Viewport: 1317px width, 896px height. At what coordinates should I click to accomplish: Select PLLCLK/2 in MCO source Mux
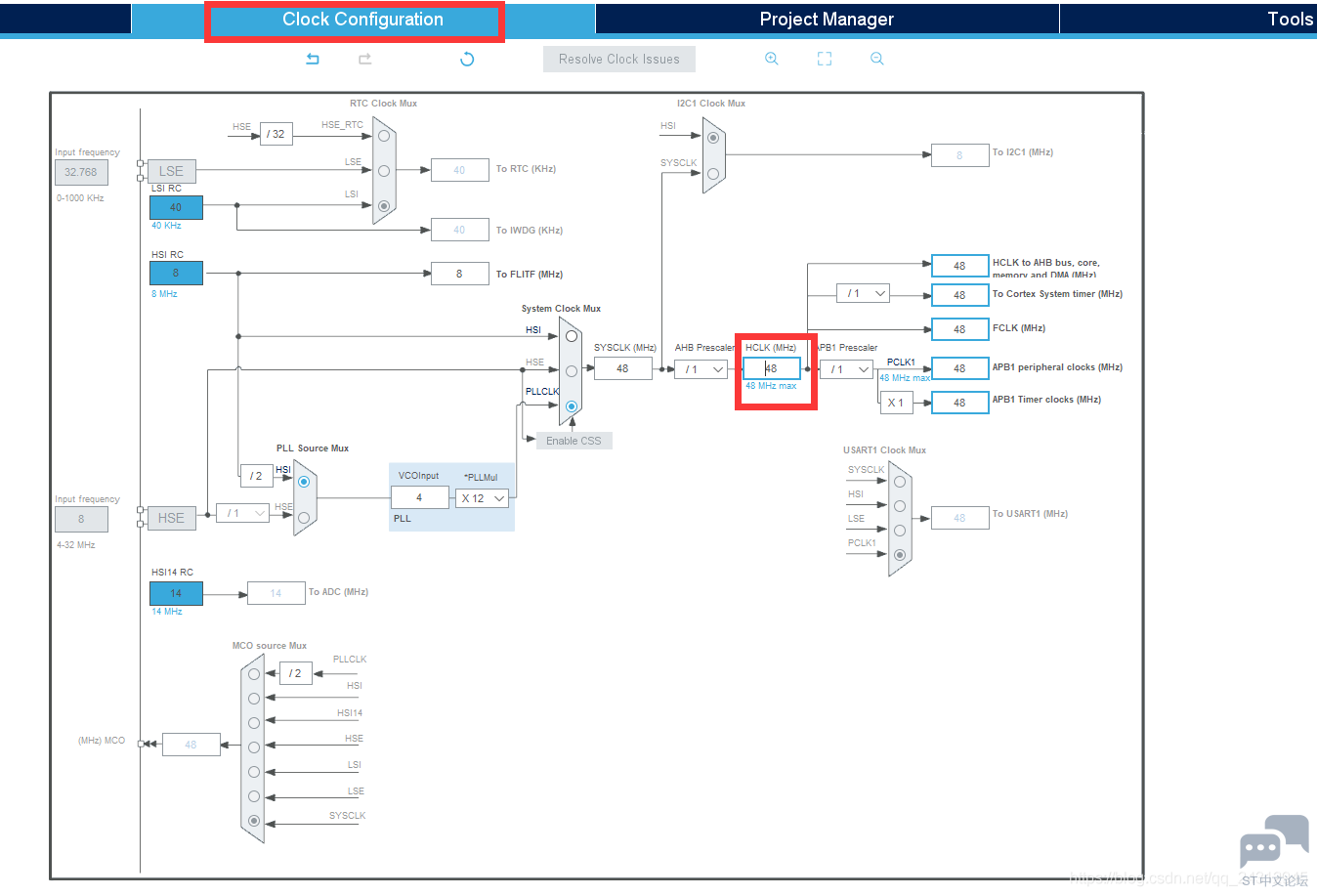pos(254,674)
